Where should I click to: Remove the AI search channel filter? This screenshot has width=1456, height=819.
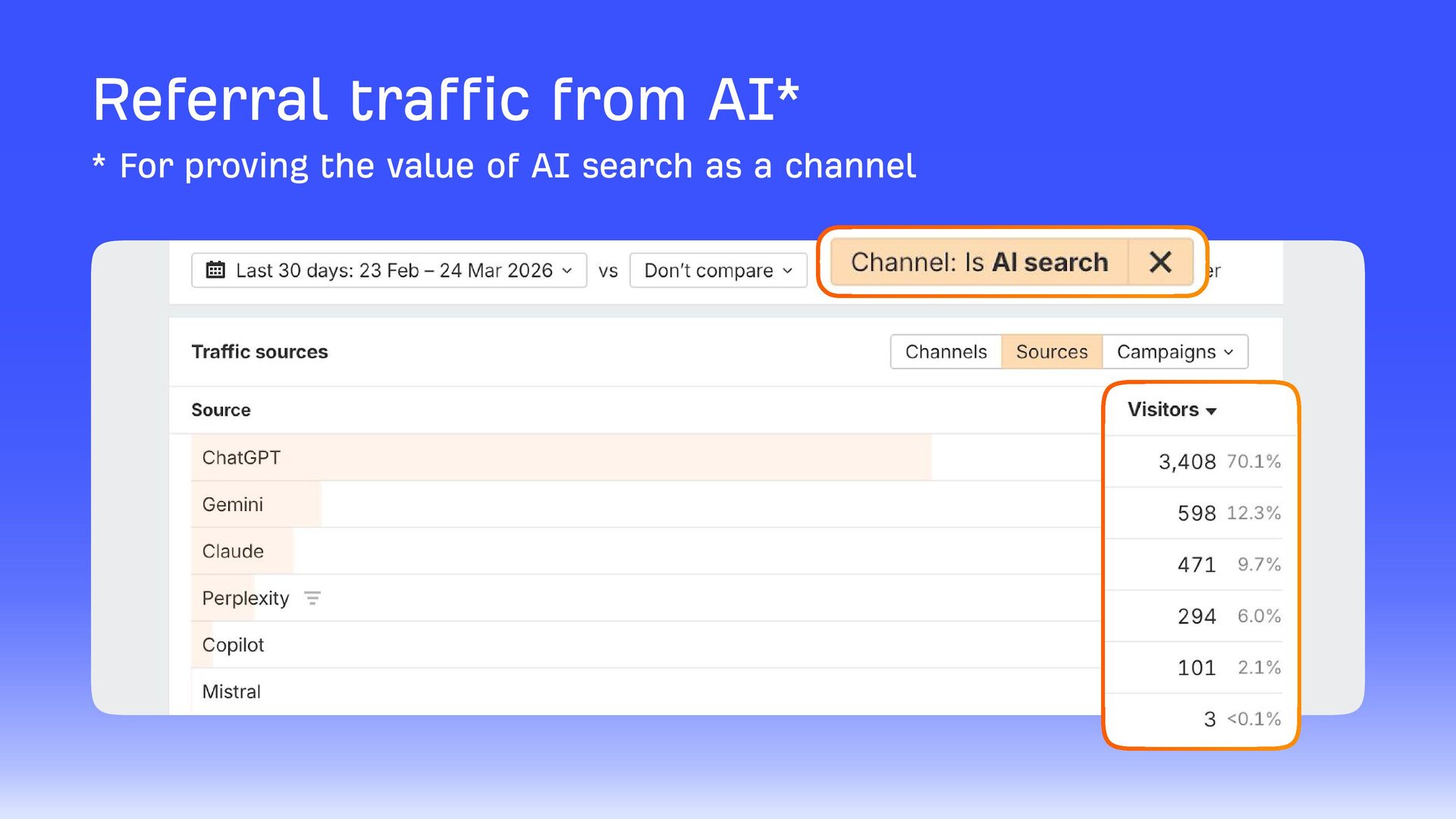[1160, 262]
